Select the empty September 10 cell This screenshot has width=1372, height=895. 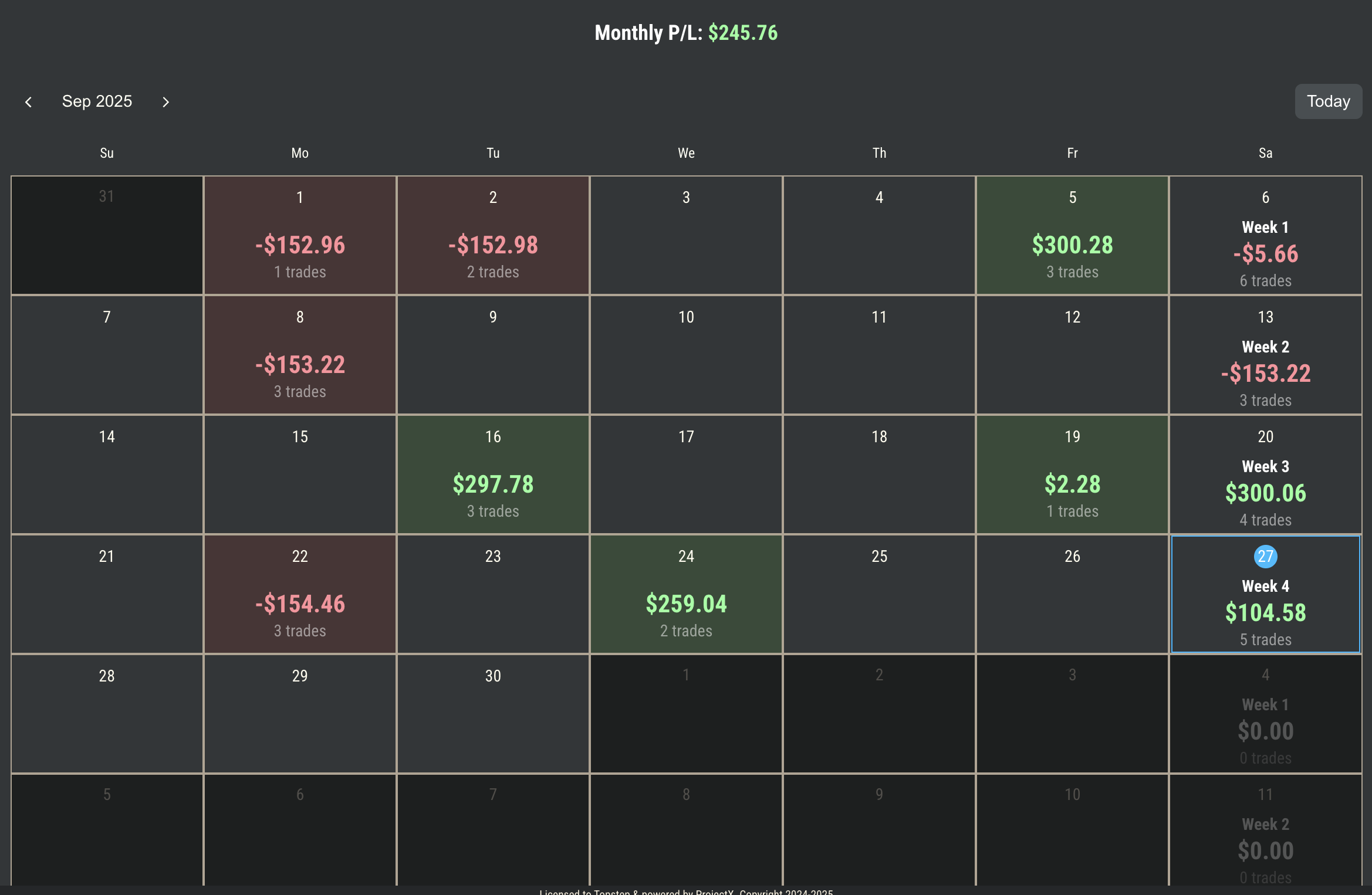pyautogui.click(x=686, y=355)
